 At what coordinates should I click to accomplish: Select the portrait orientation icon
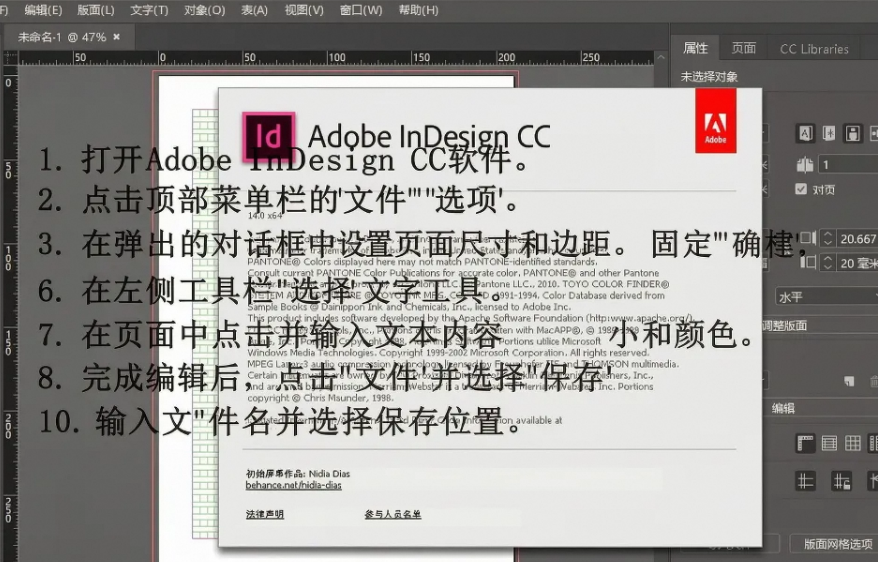(853, 133)
